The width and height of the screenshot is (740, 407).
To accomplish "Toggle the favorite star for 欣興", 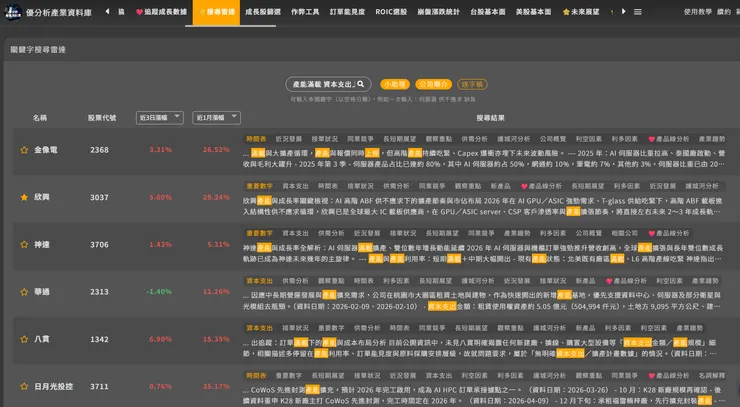I will (x=24, y=197).
